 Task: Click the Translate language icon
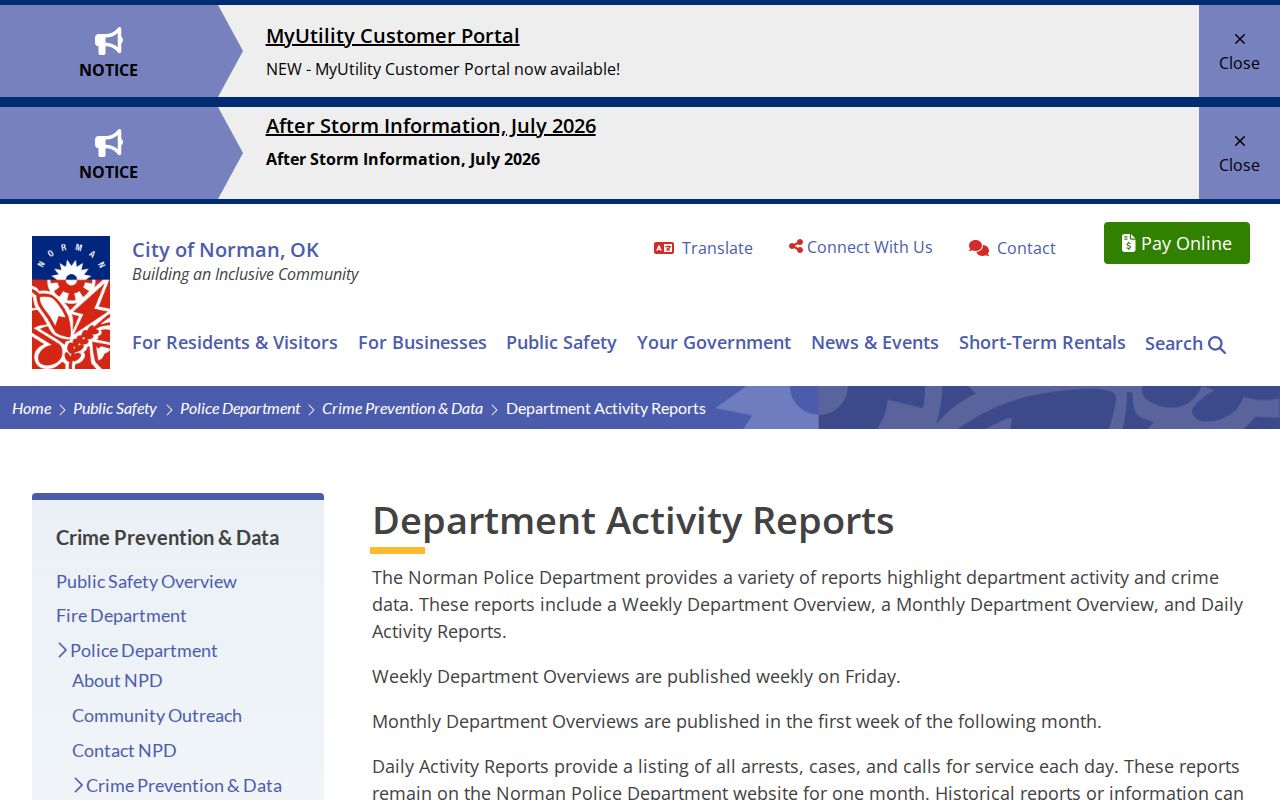[664, 248]
